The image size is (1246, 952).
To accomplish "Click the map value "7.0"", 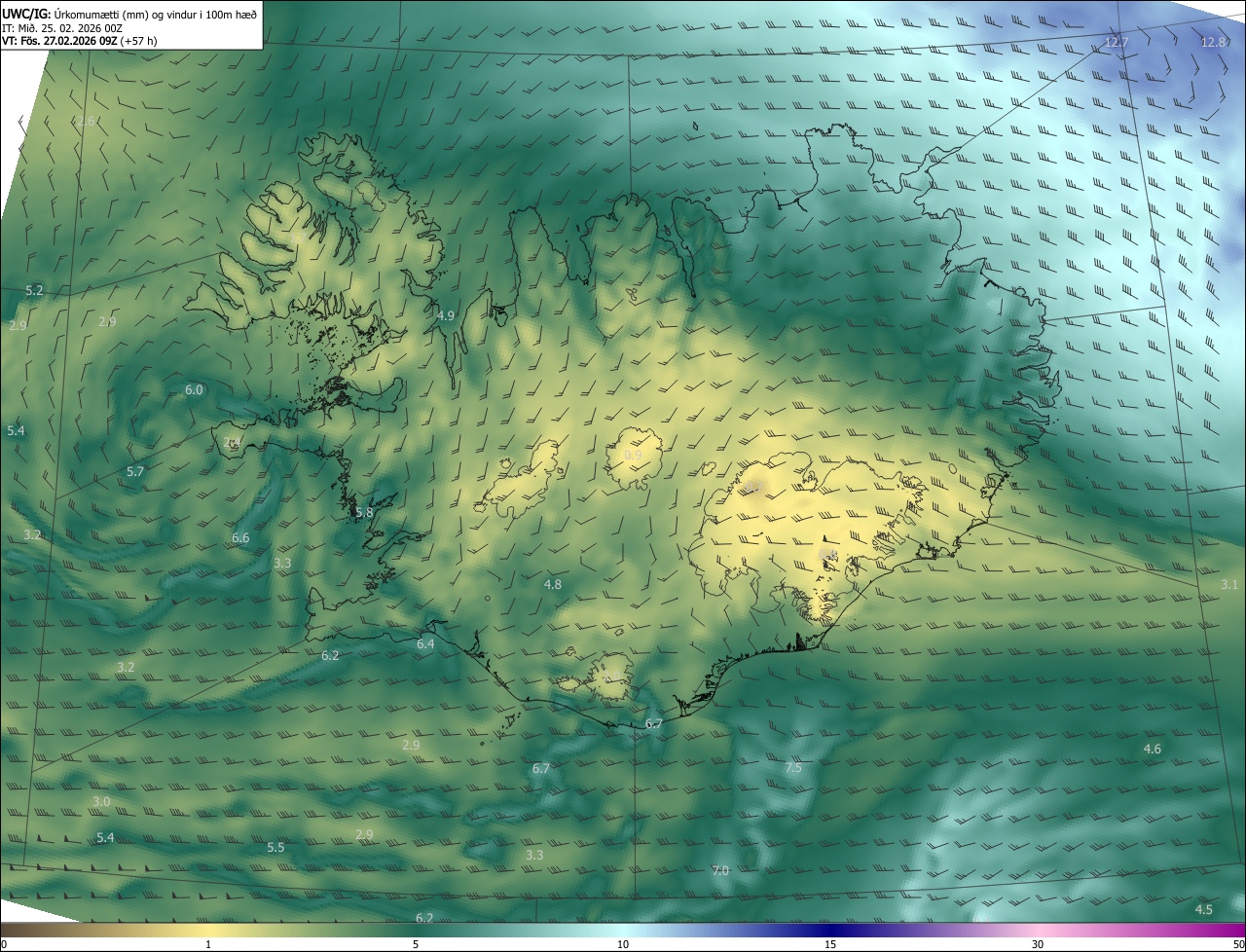I will [720, 870].
